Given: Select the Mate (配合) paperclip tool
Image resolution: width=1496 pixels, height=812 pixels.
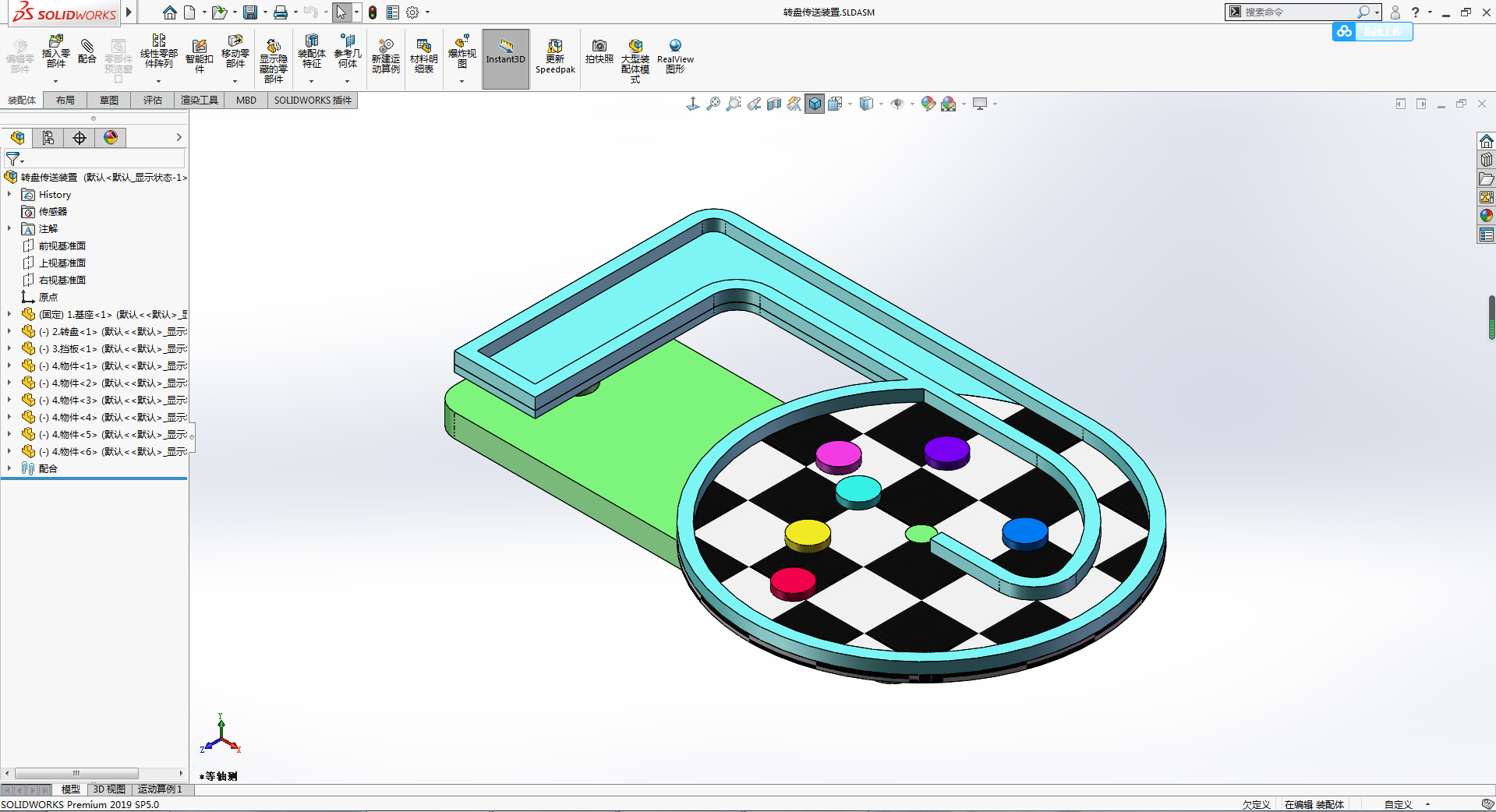Looking at the screenshot, I should pyautogui.click(x=87, y=51).
